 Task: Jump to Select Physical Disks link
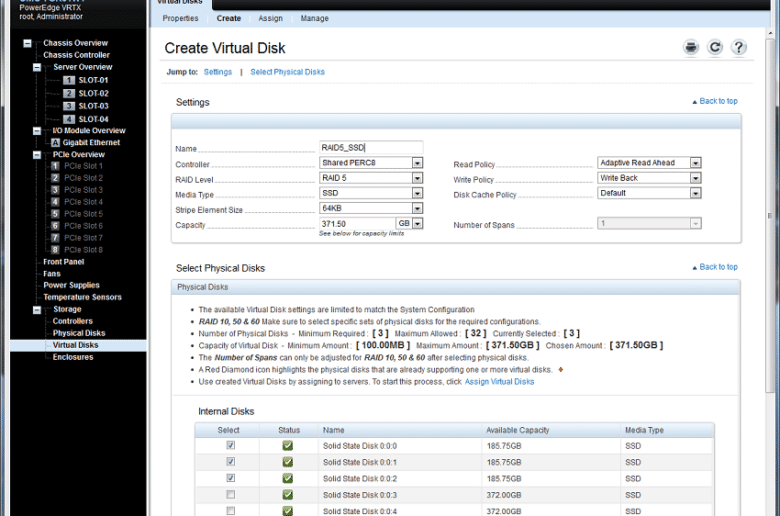(x=288, y=72)
